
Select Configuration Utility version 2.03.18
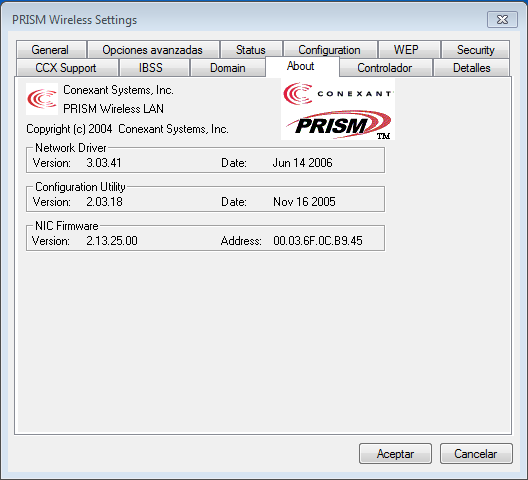click(104, 202)
